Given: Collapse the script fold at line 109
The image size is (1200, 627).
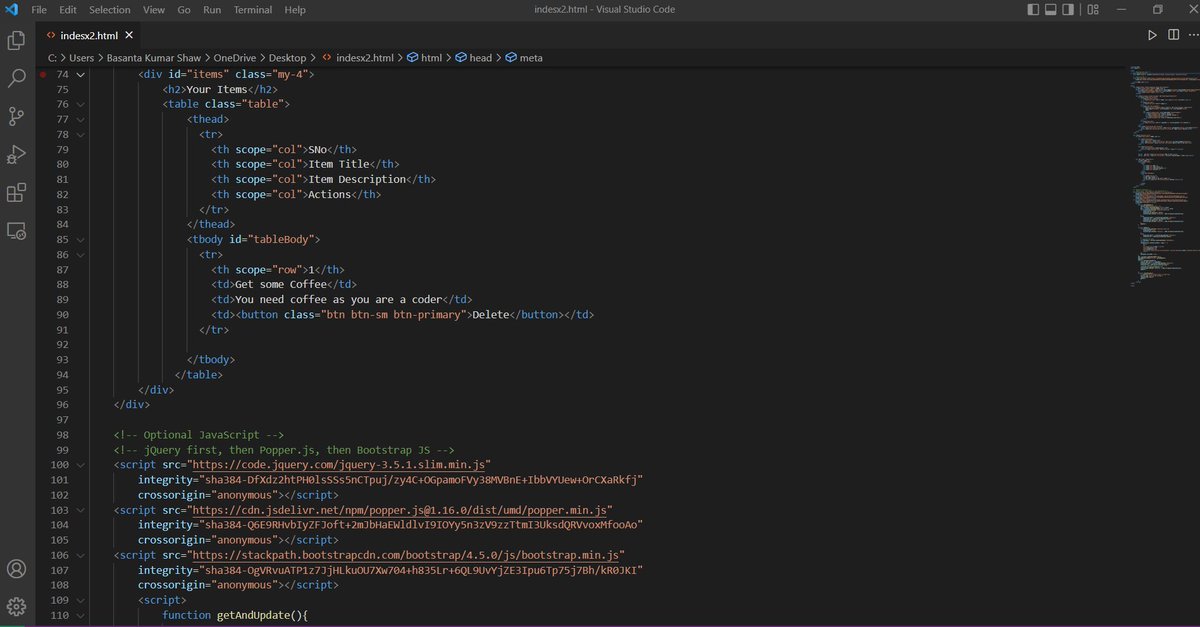Looking at the screenshot, I should tap(81, 600).
